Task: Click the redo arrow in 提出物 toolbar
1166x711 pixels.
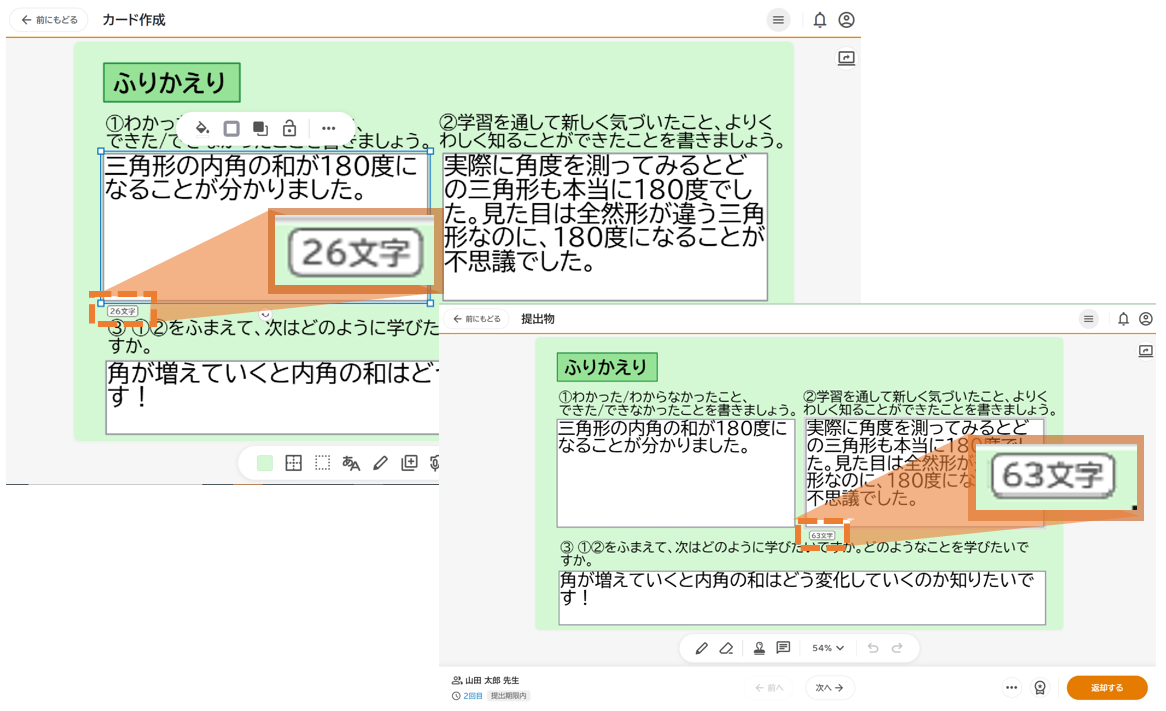Action: (x=898, y=649)
